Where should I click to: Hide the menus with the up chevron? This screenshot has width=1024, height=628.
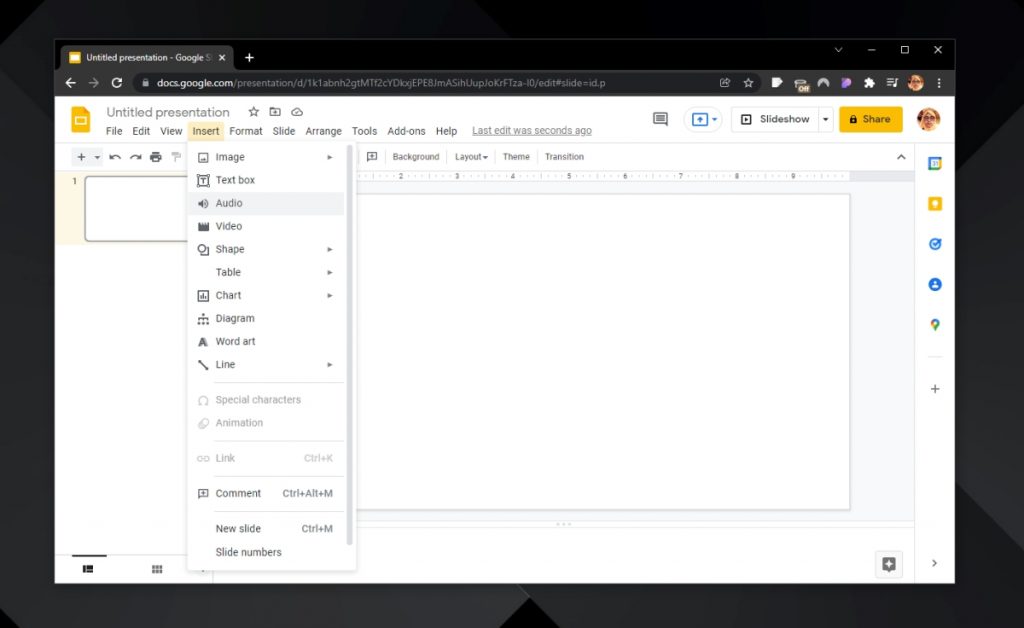901,157
